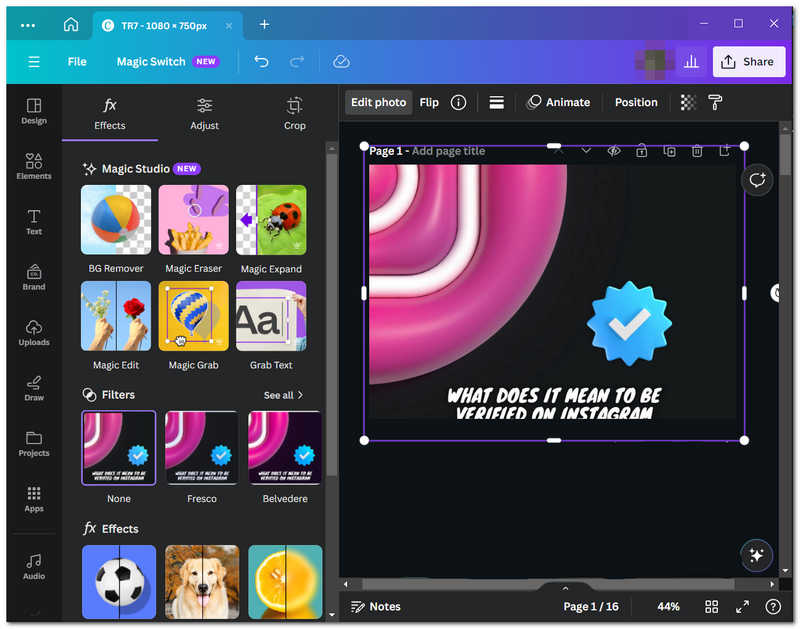Click the Share button

pyautogui.click(x=748, y=62)
